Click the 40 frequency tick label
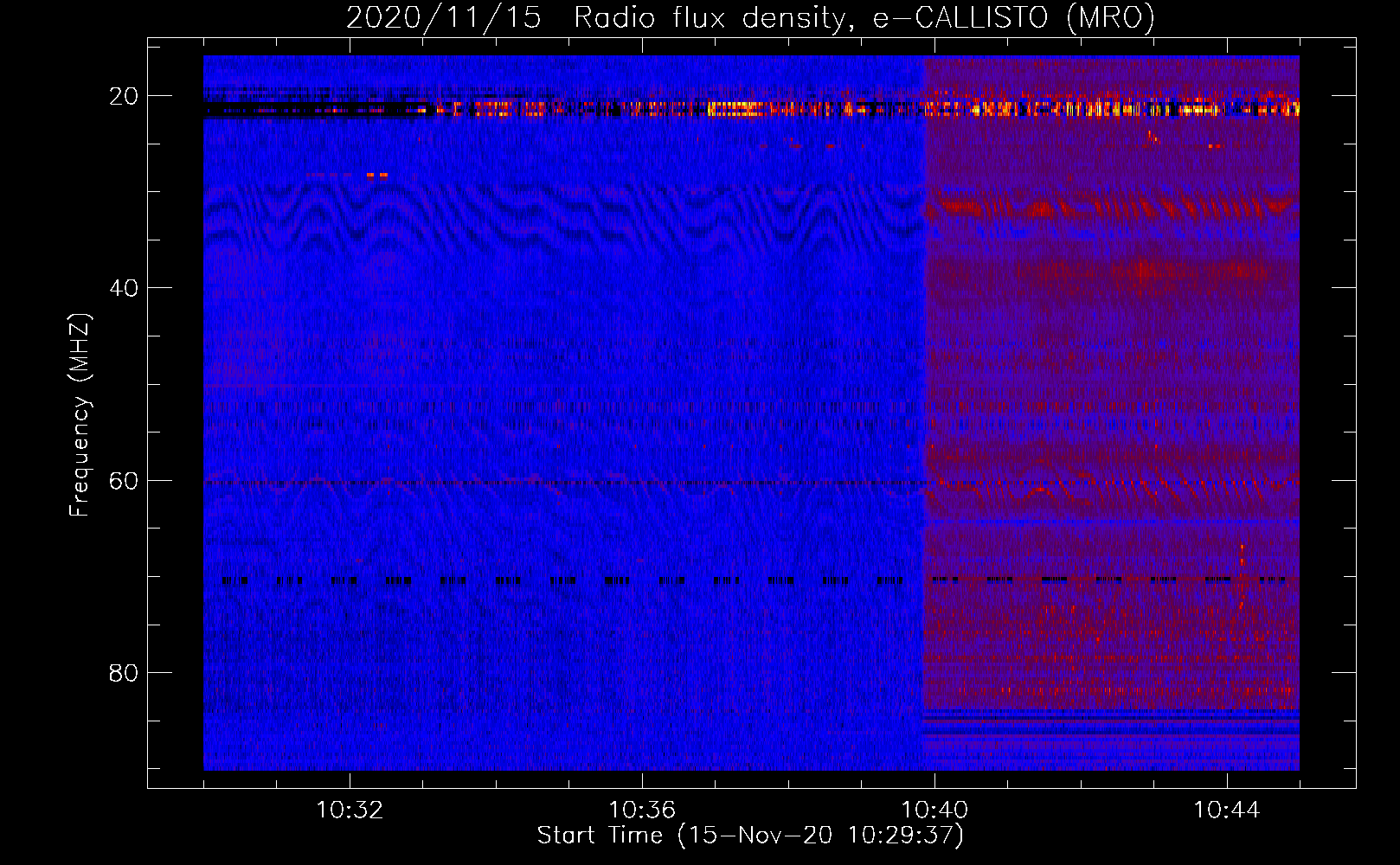Screen dimensions: 1400x865 tap(124, 288)
